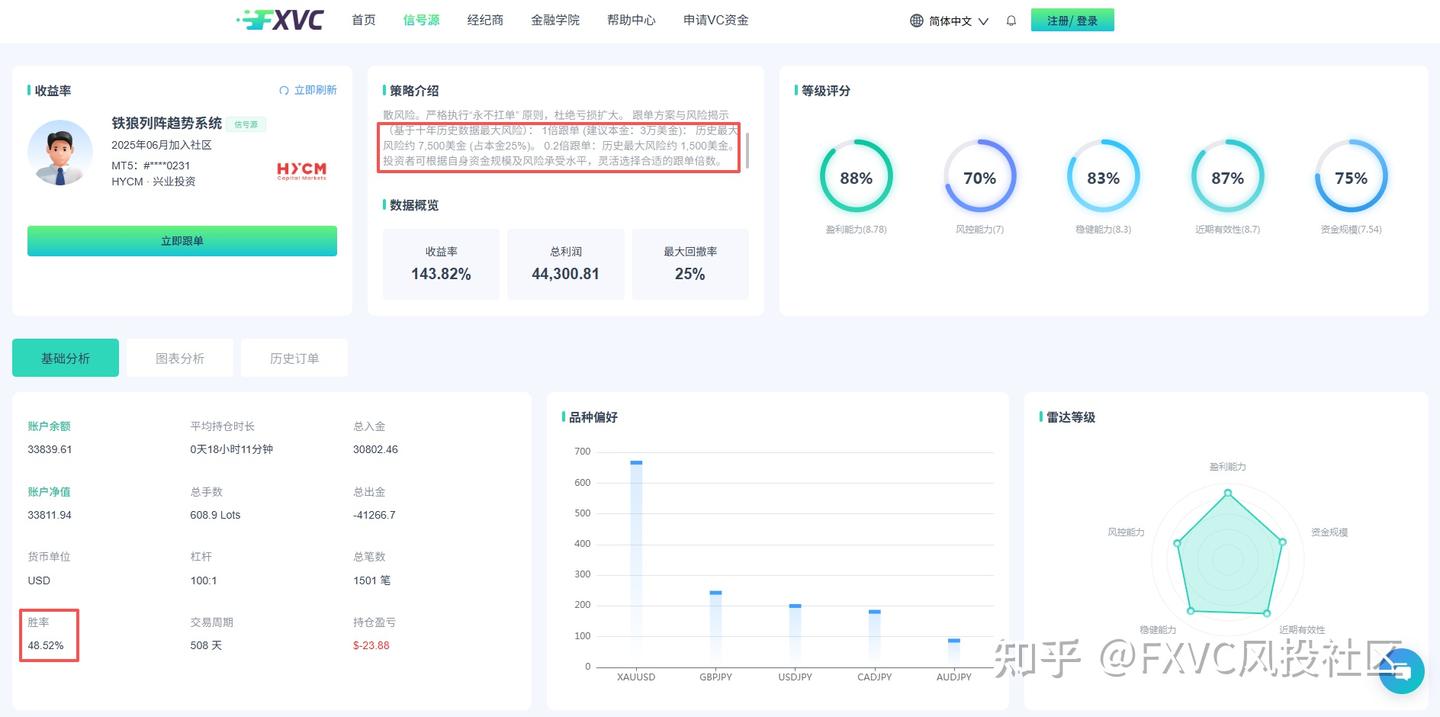
Task: Open the floating chat bubble icon bottom right
Action: point(1401,672)
